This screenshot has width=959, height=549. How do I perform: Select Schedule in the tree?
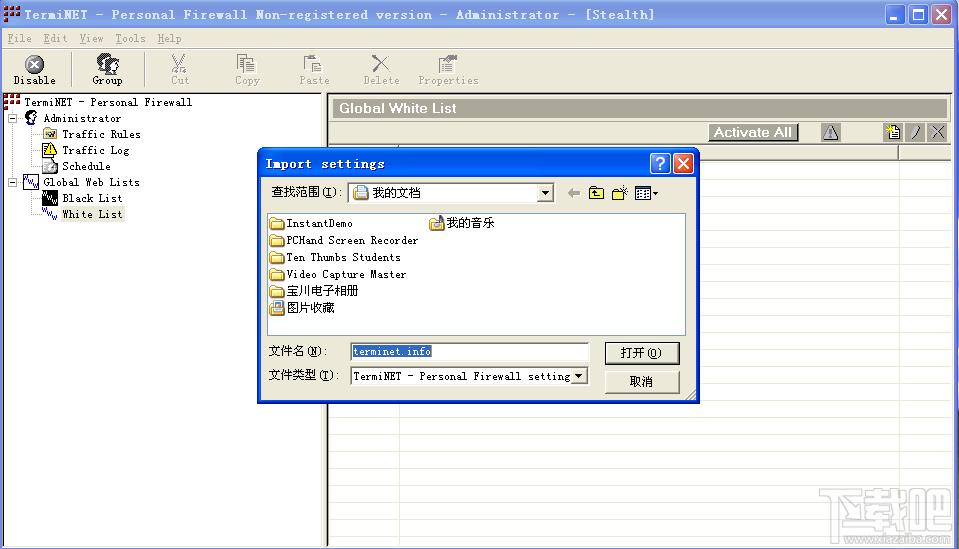pyautogui.click(x=86, y=166)
